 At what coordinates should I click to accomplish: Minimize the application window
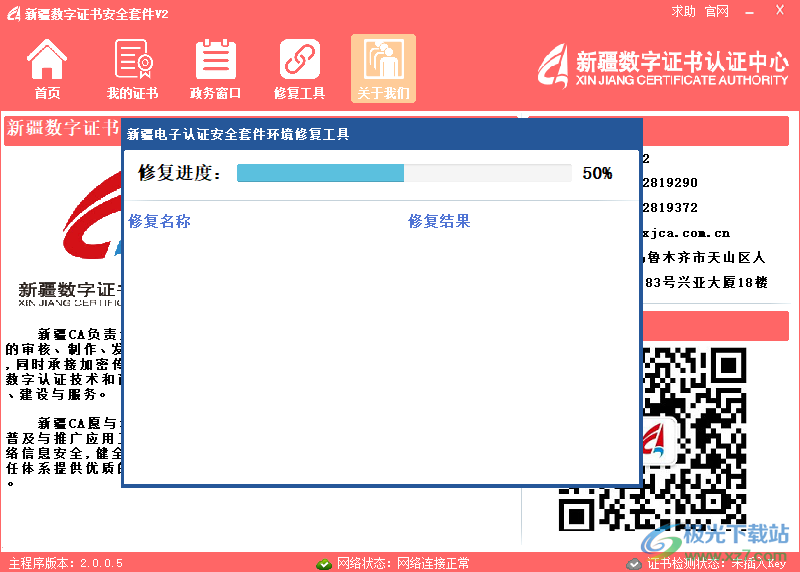pyautogui.click(x=749, y=12)
